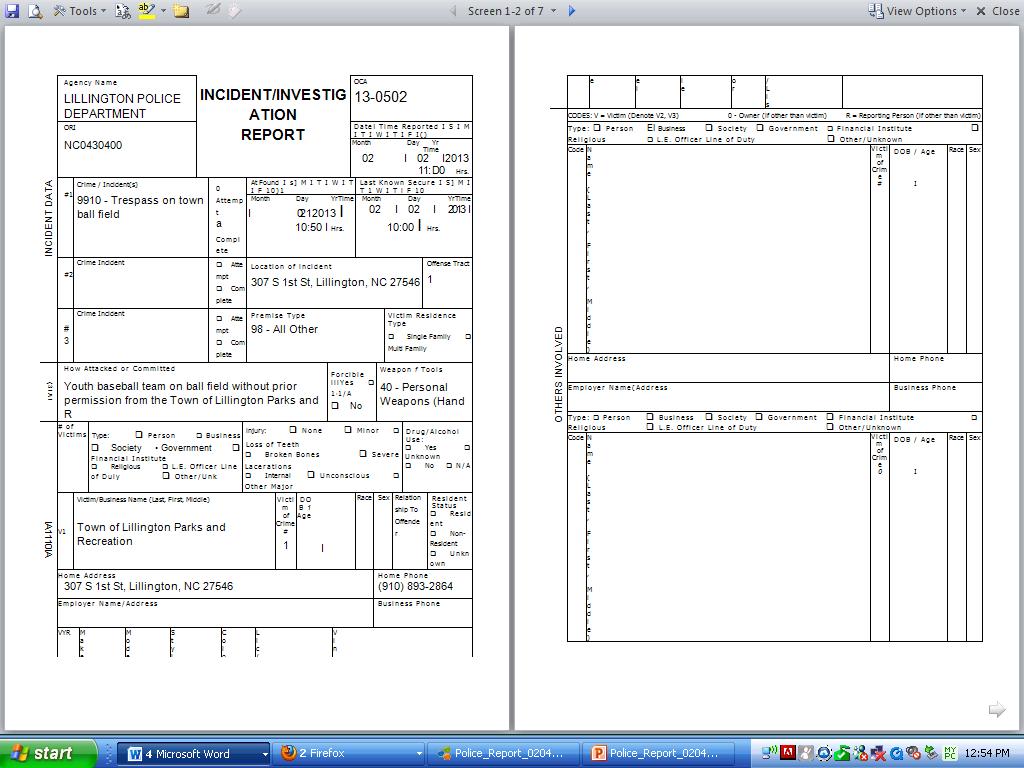Click the wireless network tray icon
The width and height of the screenshot is (1024, 768).
[x=771, y=753]
